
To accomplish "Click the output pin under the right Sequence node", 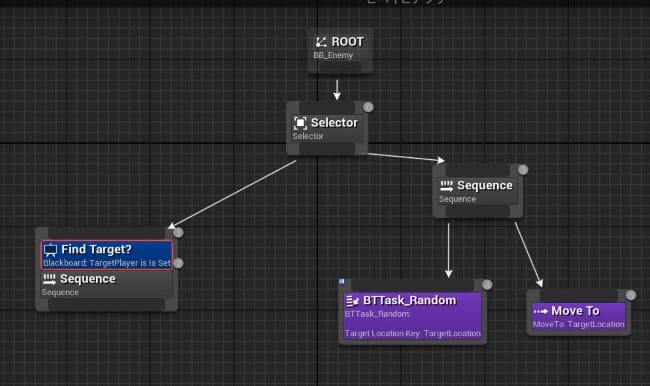I will tap(478, 211).
